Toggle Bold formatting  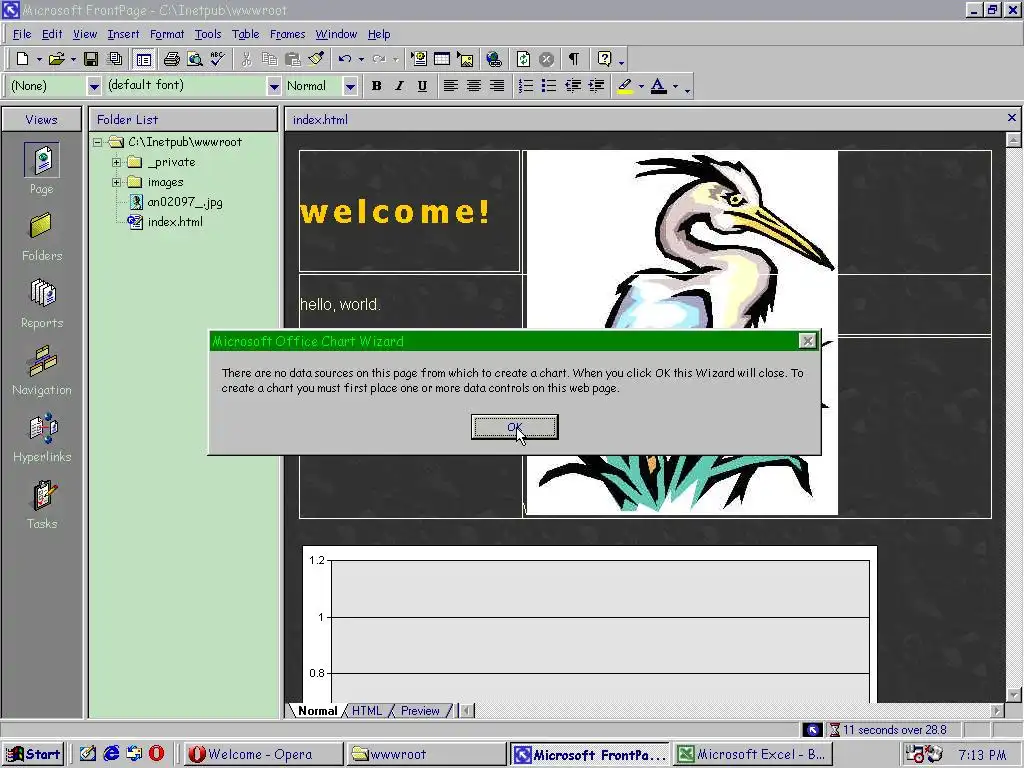coord(377,86)
